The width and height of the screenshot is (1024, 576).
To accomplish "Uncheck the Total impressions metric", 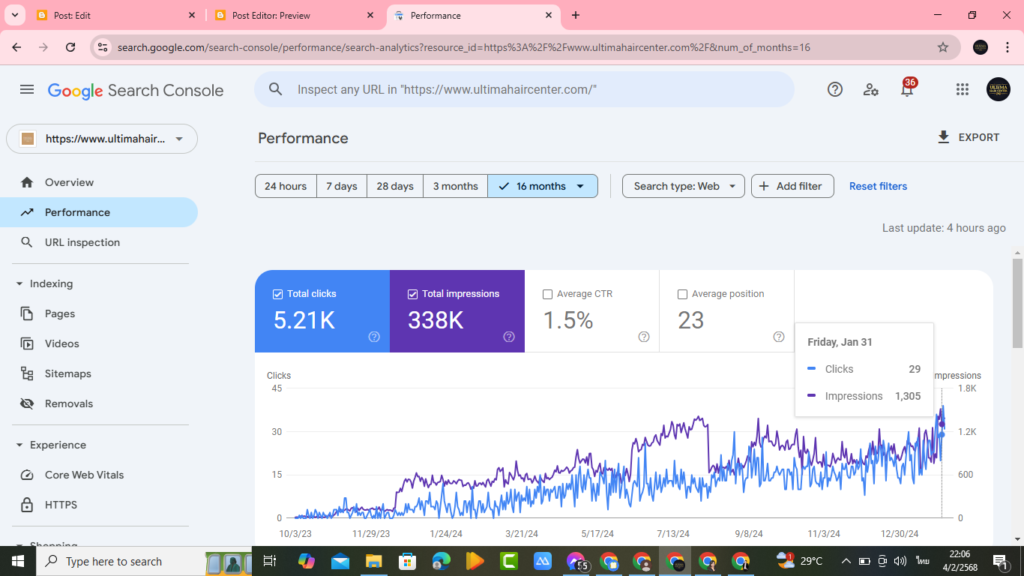I will tap(412, 293).
